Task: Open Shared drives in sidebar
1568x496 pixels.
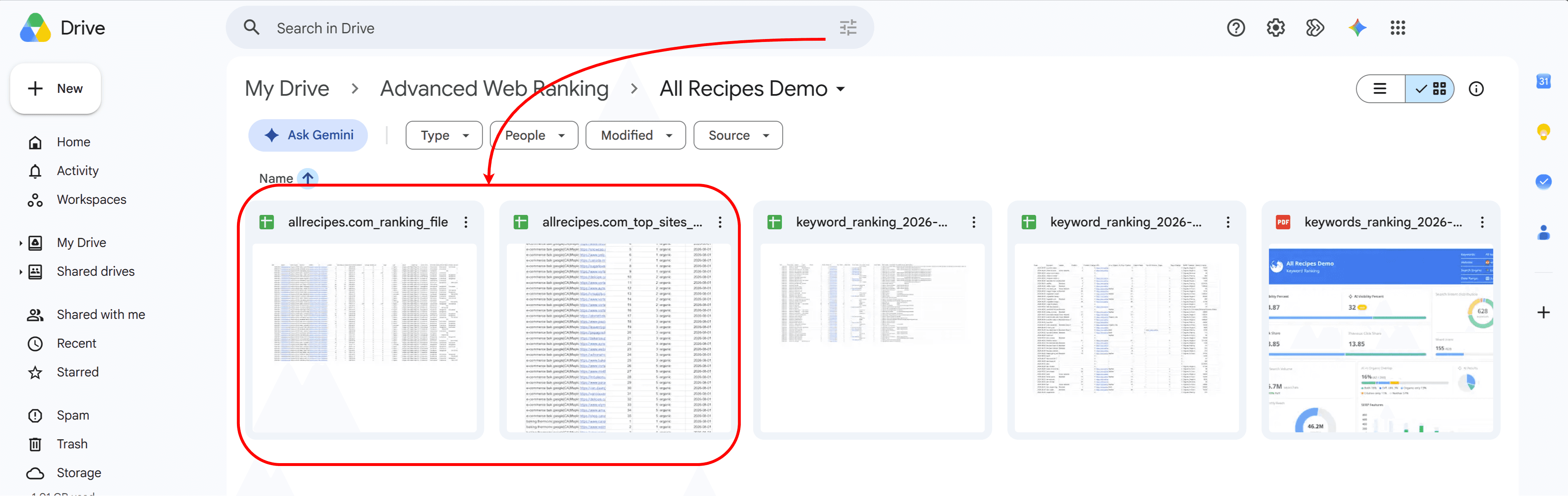Action: click(96, 272)
